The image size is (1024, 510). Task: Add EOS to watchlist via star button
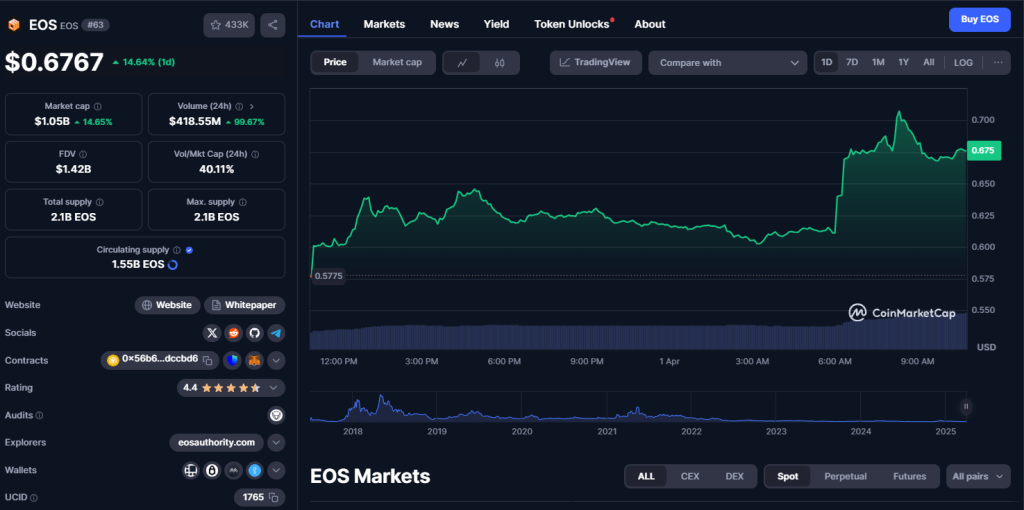[229, 25]
